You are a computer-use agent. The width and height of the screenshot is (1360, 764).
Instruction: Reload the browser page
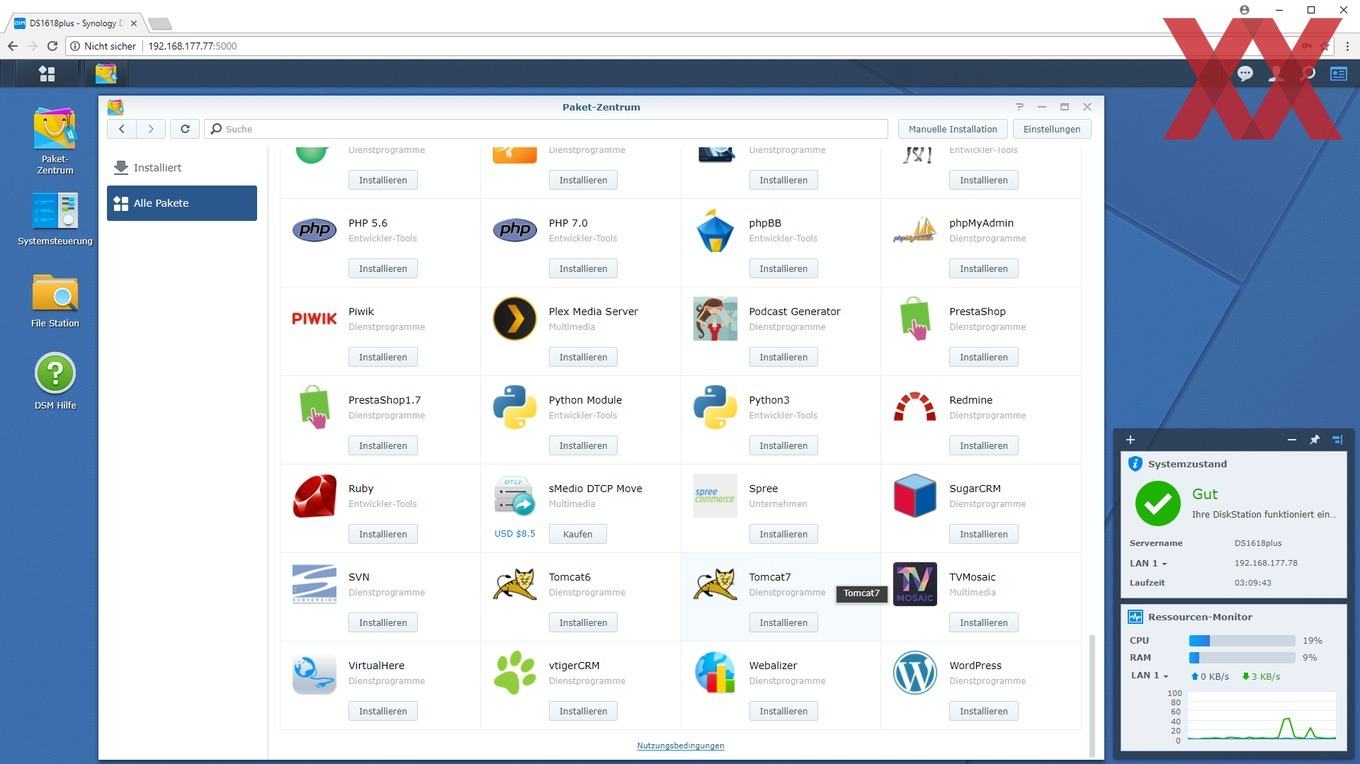coord(53,46)
